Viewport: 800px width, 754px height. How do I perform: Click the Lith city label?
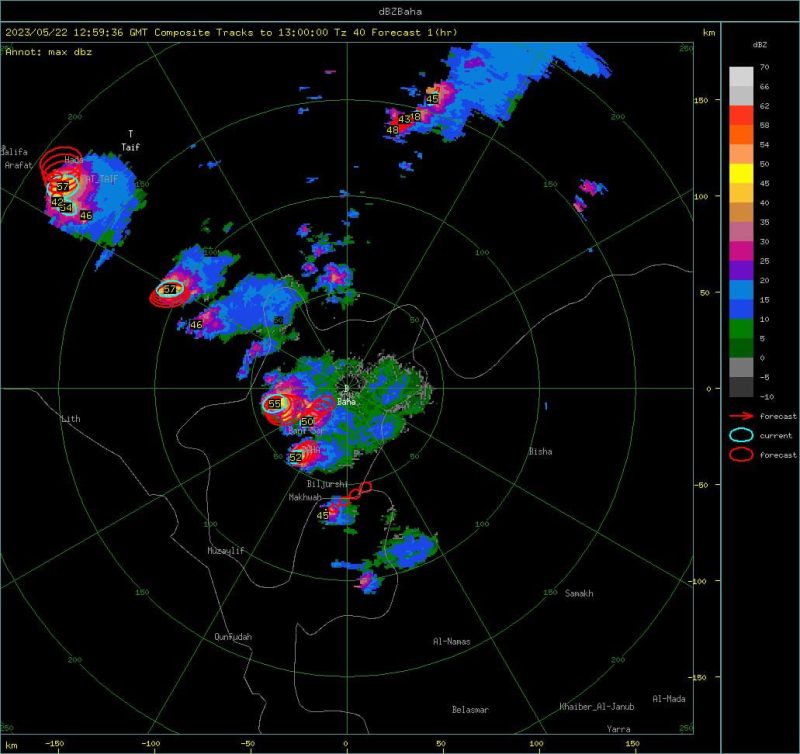coord(71,418)
